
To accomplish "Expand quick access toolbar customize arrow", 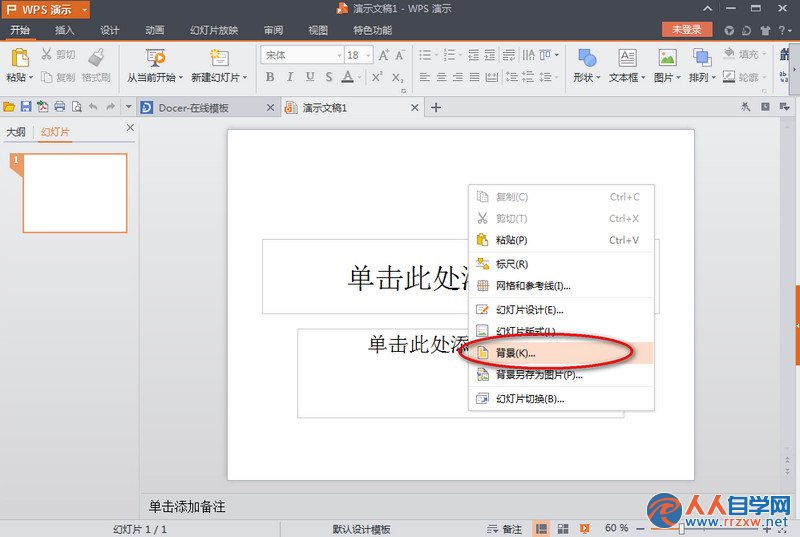I will tap(128, 107).
